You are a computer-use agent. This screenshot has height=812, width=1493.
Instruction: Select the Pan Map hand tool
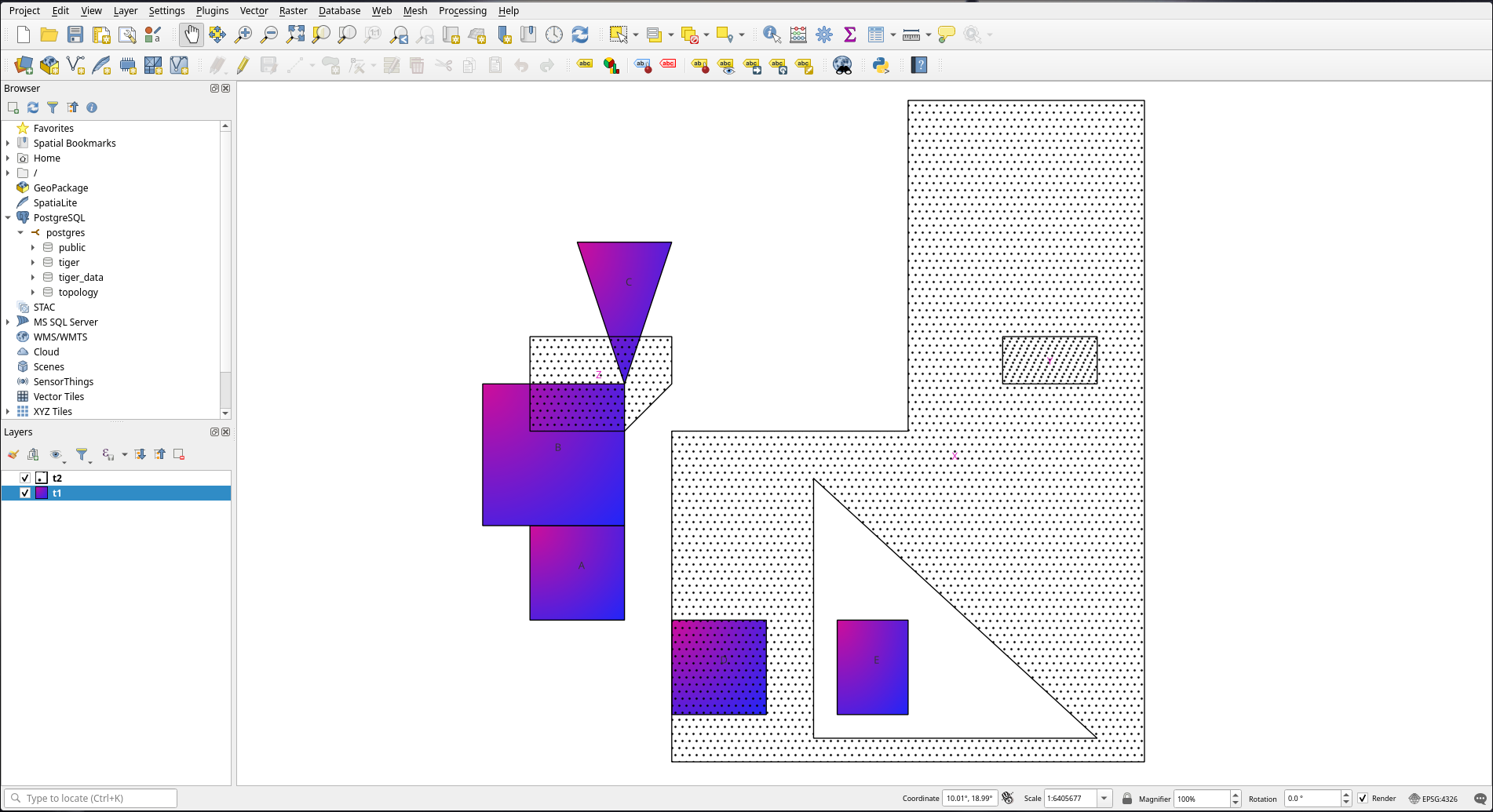(192, 35)
